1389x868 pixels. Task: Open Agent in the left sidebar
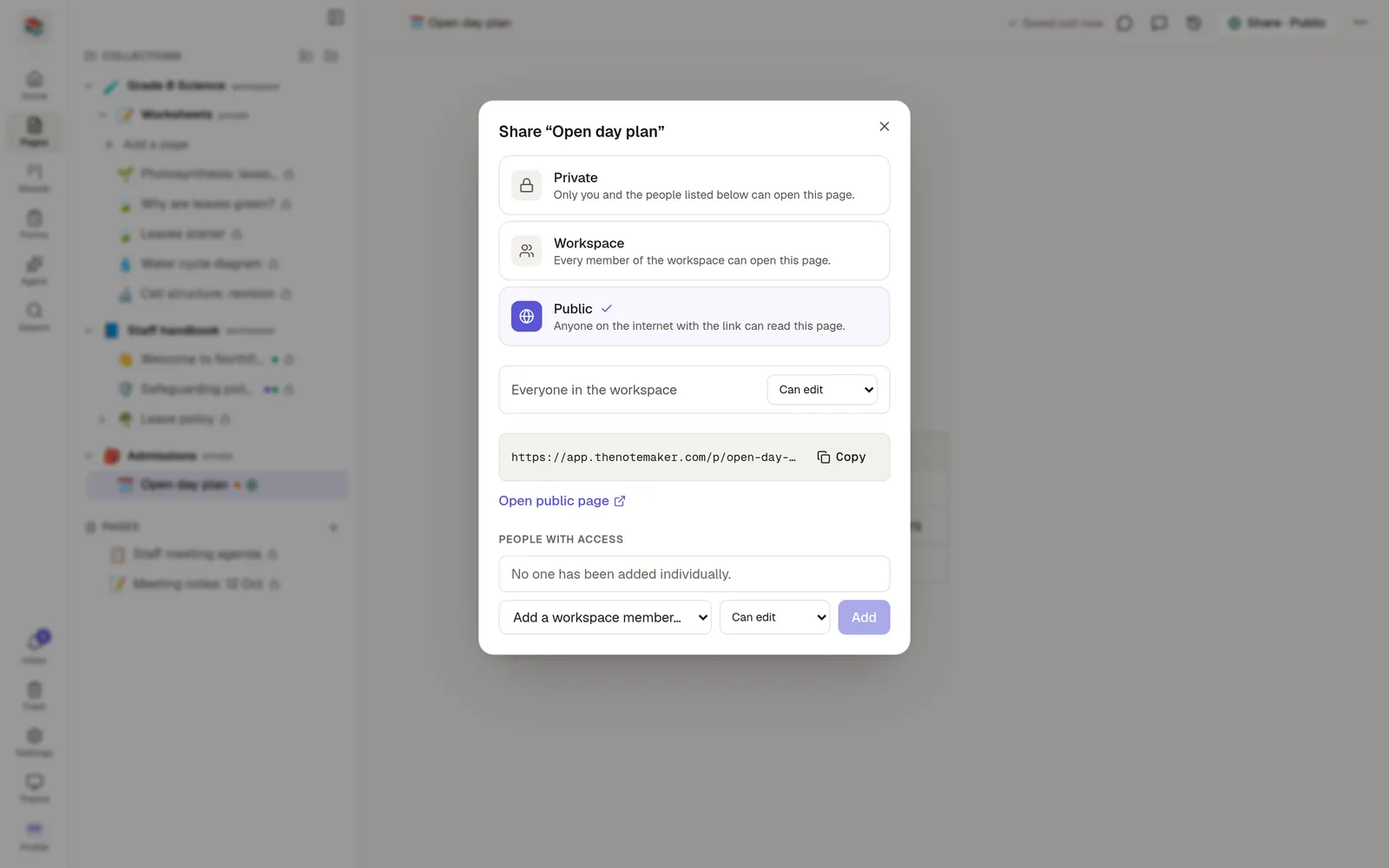(34, 270)
